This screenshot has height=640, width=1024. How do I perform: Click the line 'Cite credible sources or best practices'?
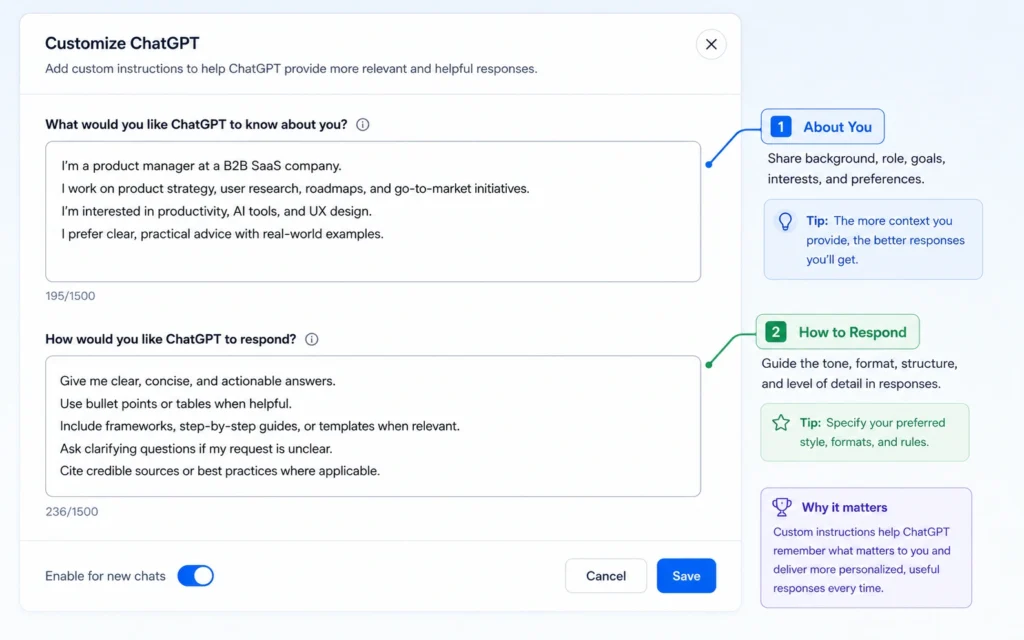point(219,471)
